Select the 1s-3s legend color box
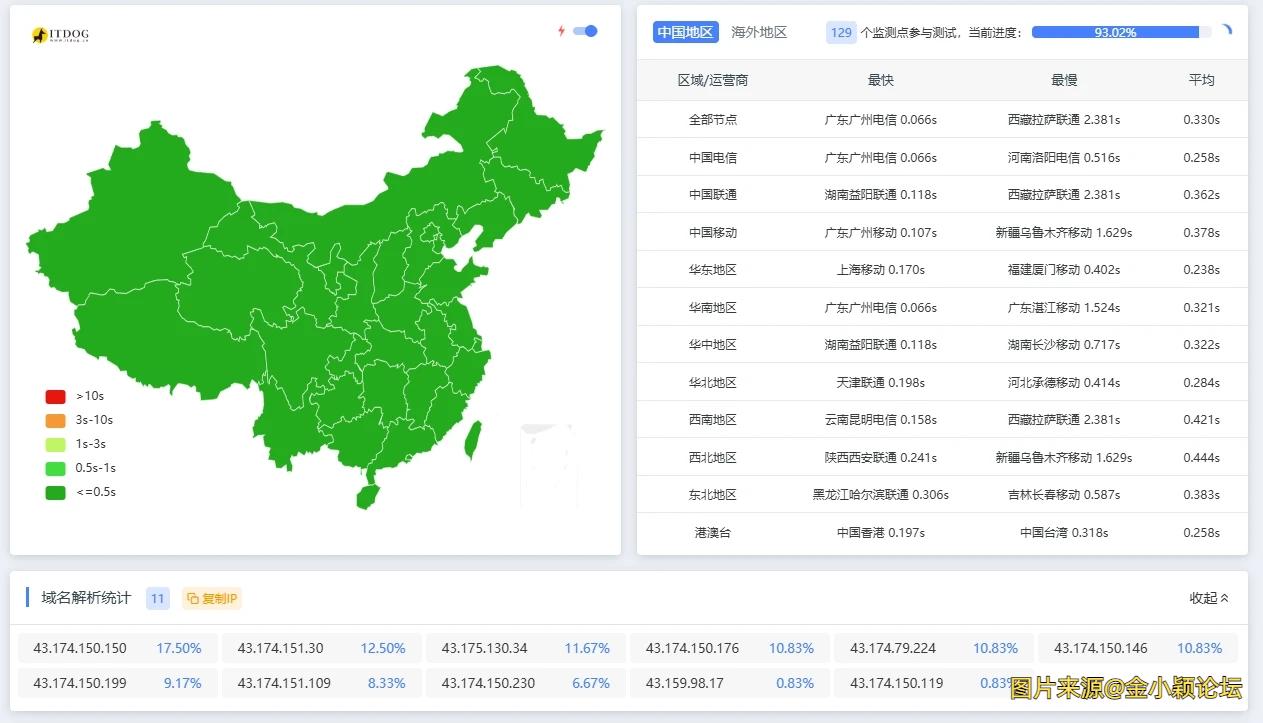 click(x=56, y=444)
